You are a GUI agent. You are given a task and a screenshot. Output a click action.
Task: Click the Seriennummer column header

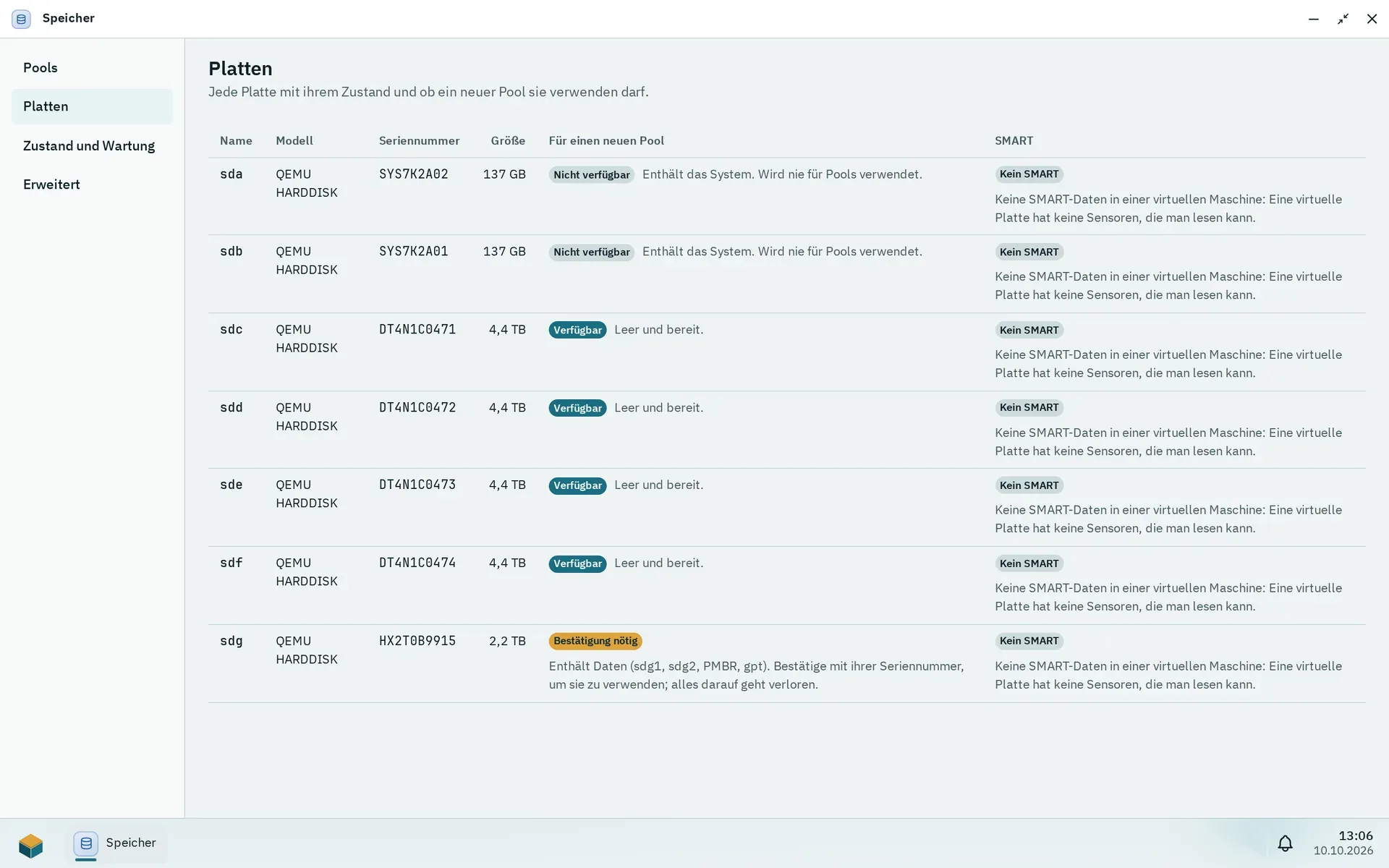pyautogui.click(x=420, y=141)
